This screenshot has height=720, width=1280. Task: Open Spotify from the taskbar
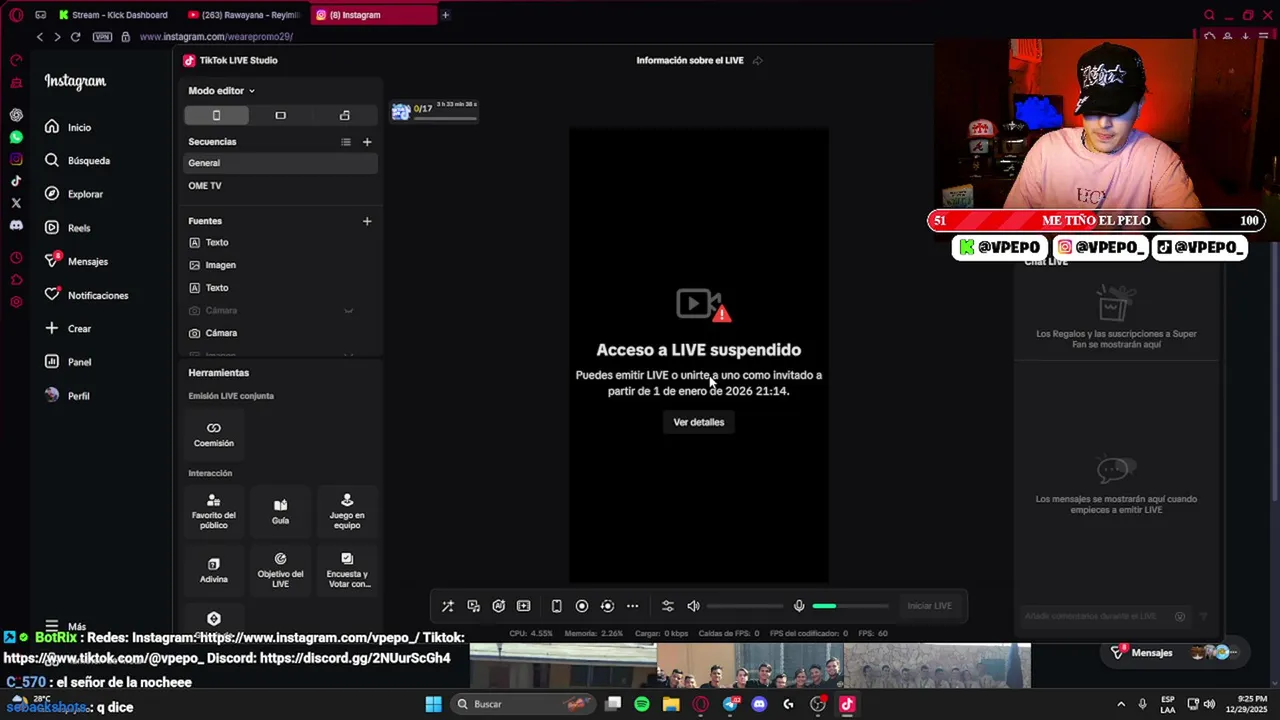[642, 704]
